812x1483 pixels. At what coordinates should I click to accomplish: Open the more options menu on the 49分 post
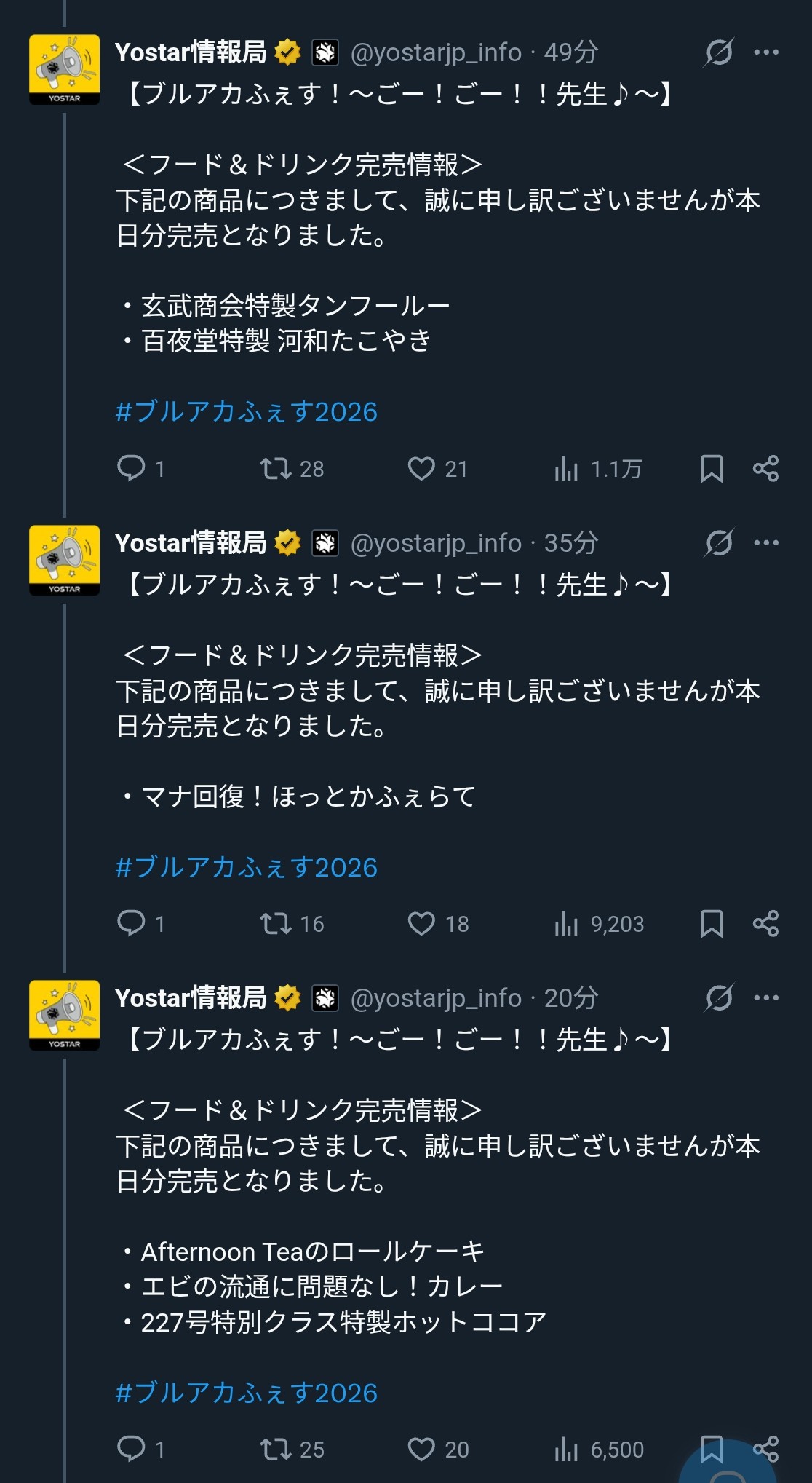pyautogui.click(x=766, y=52)
